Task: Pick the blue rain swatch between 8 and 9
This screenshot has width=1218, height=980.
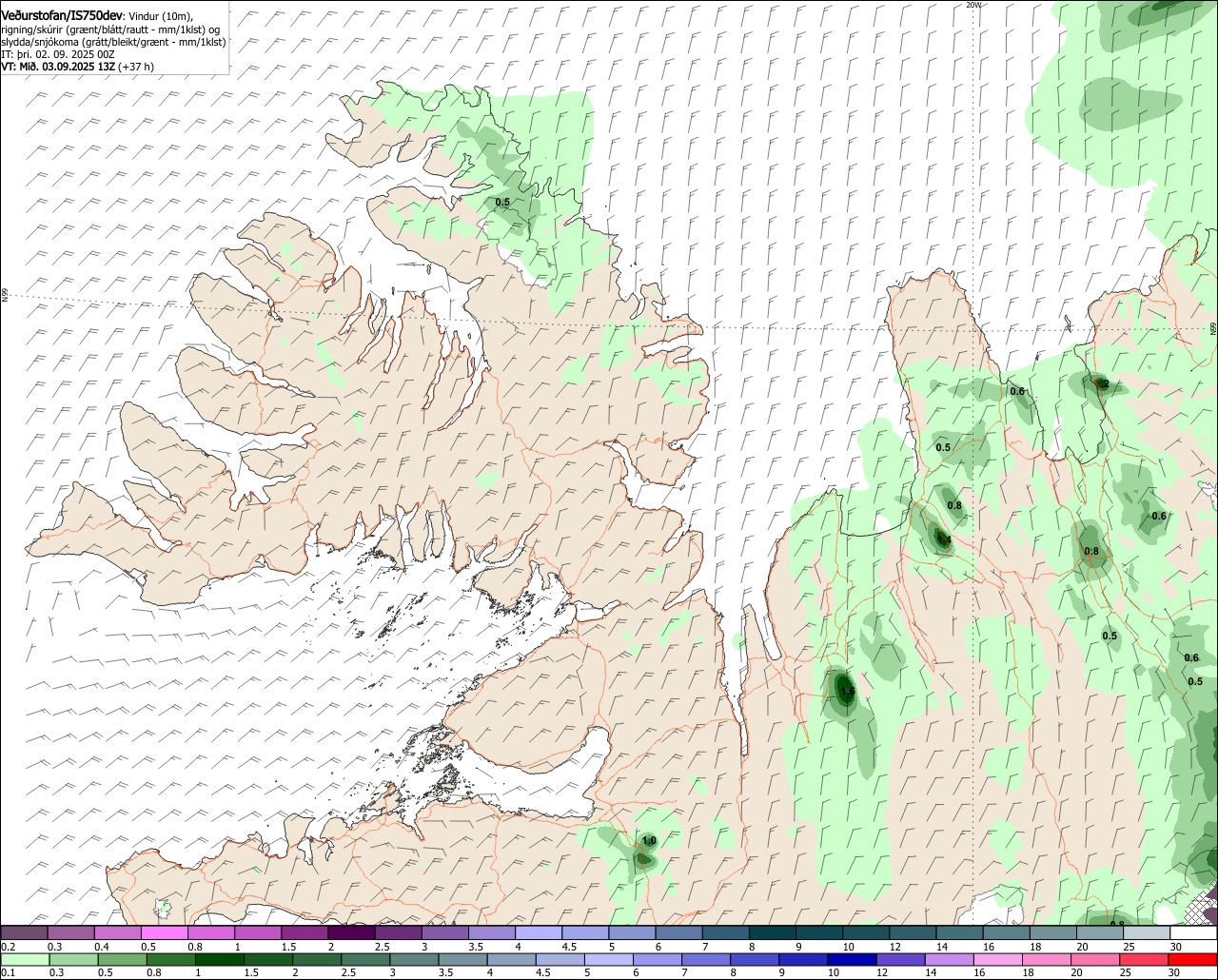Action: tap(755, 959)
